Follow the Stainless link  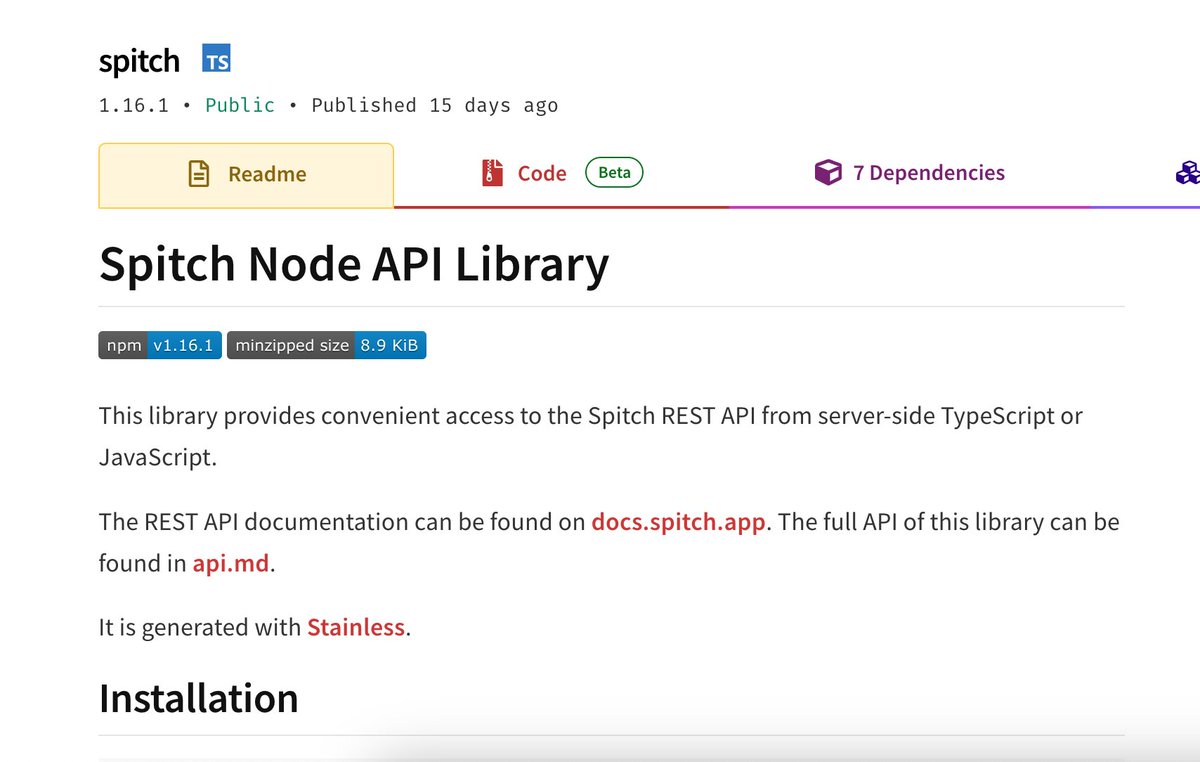[356, 628]
